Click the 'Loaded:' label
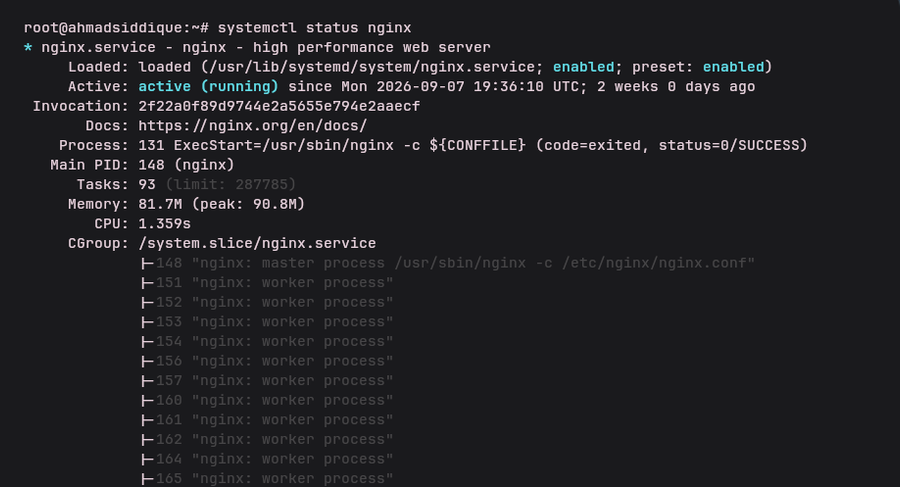This screenshot has width=900, height=487. [98, 67]
